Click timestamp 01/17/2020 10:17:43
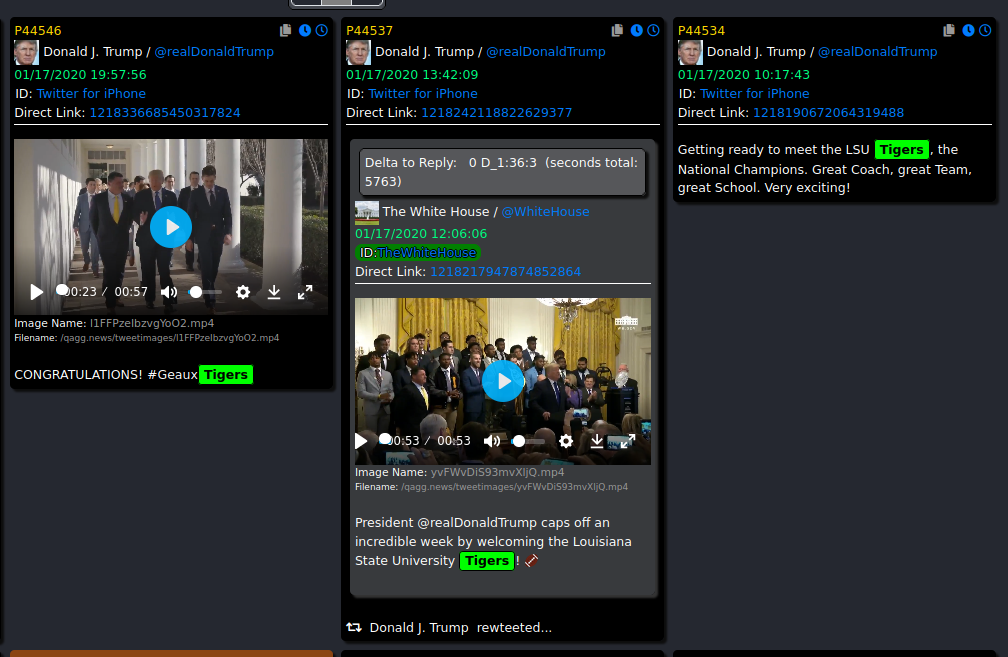This screenshot has width=1008, height=657. (x=744, y=75)
